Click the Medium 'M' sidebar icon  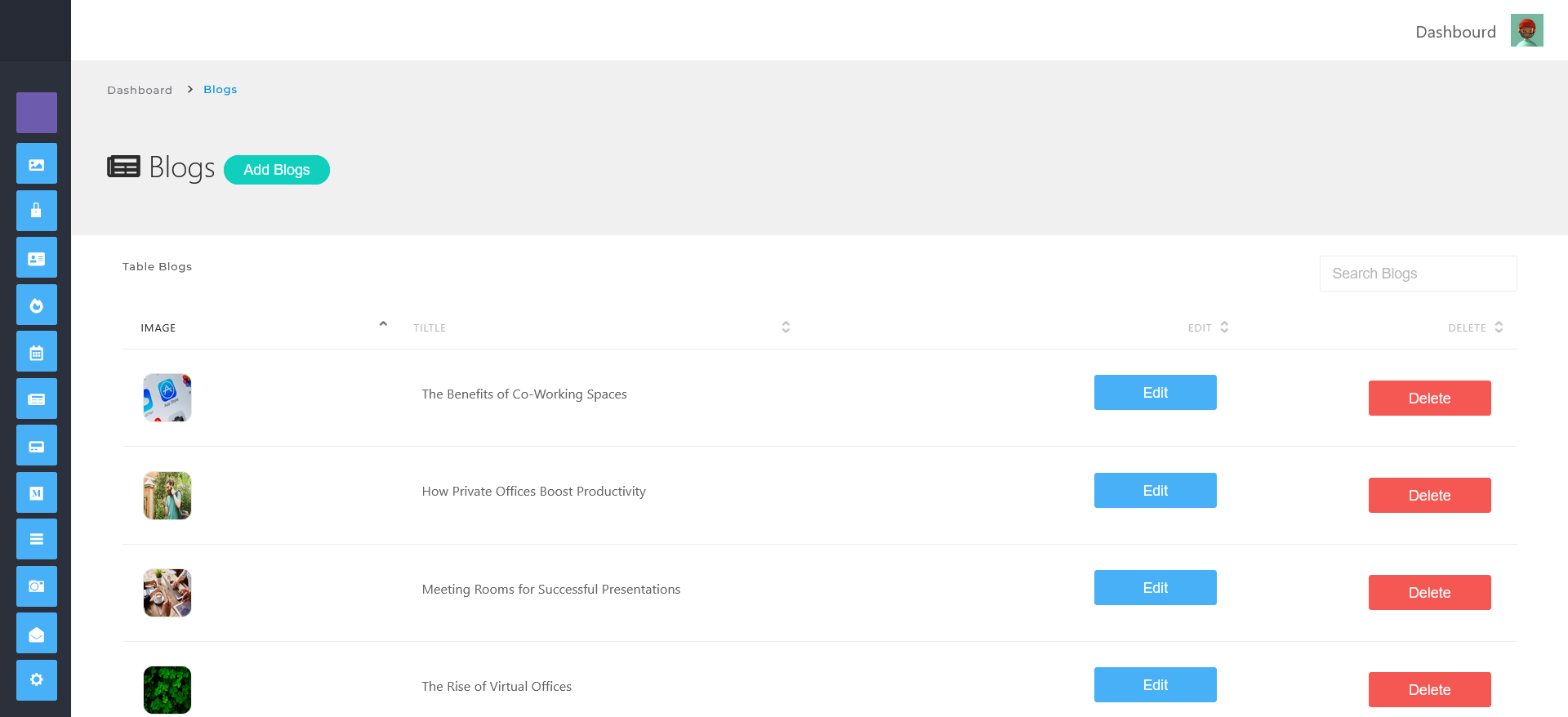tap(37, 492)
